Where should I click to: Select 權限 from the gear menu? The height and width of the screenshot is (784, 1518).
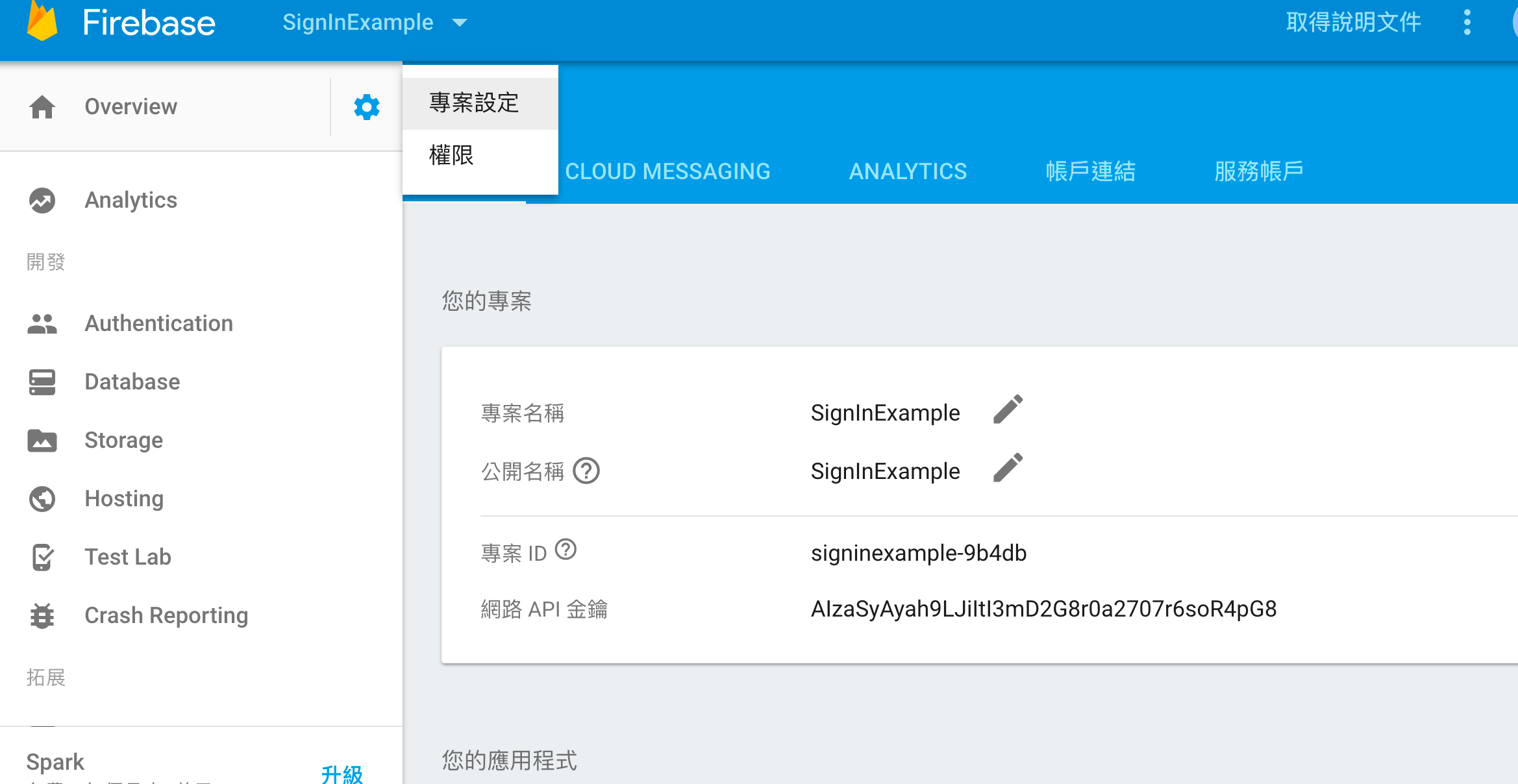coord(480,156)
